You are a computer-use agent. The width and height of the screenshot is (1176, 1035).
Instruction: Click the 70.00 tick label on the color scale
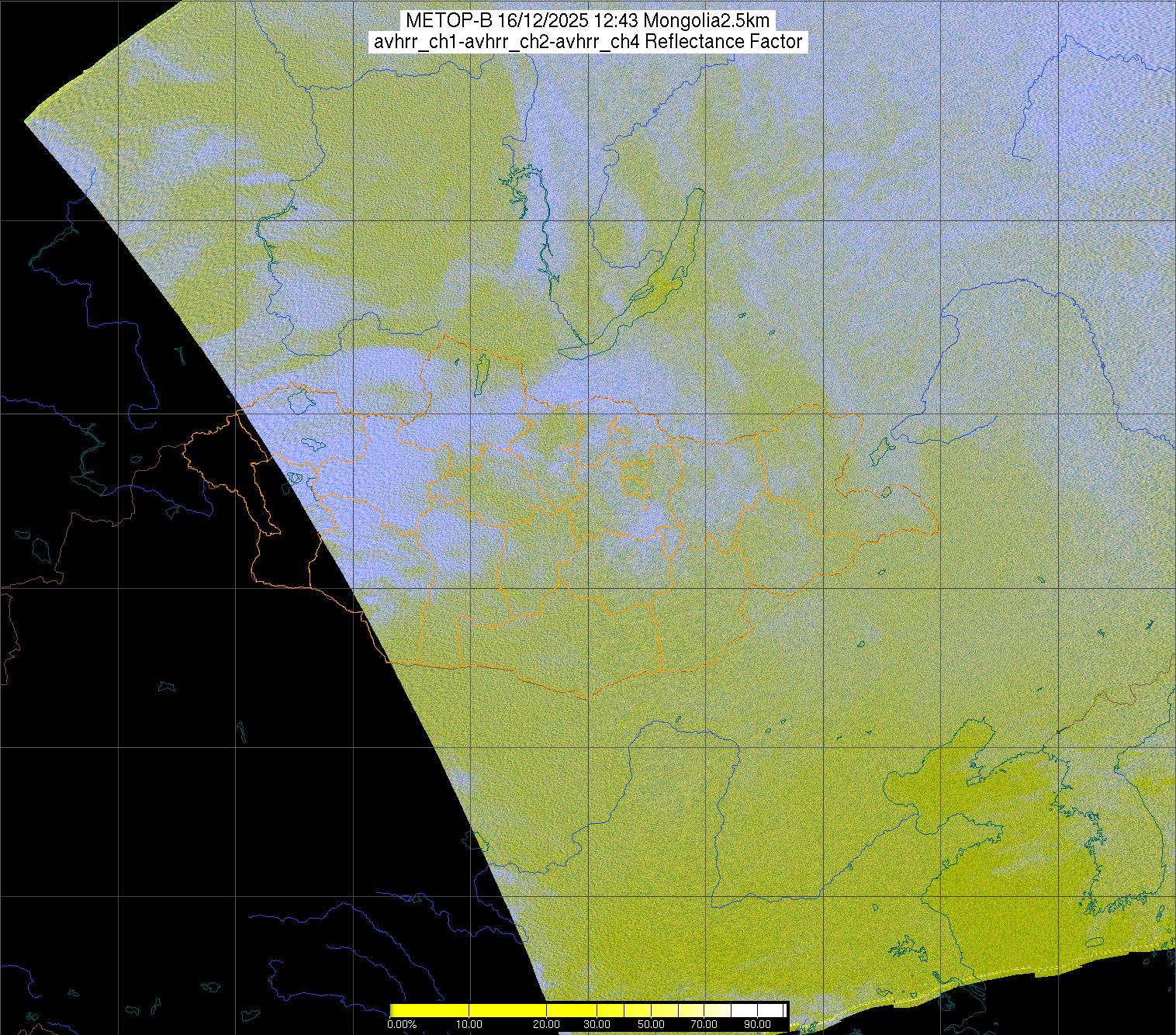(704, 1024)
